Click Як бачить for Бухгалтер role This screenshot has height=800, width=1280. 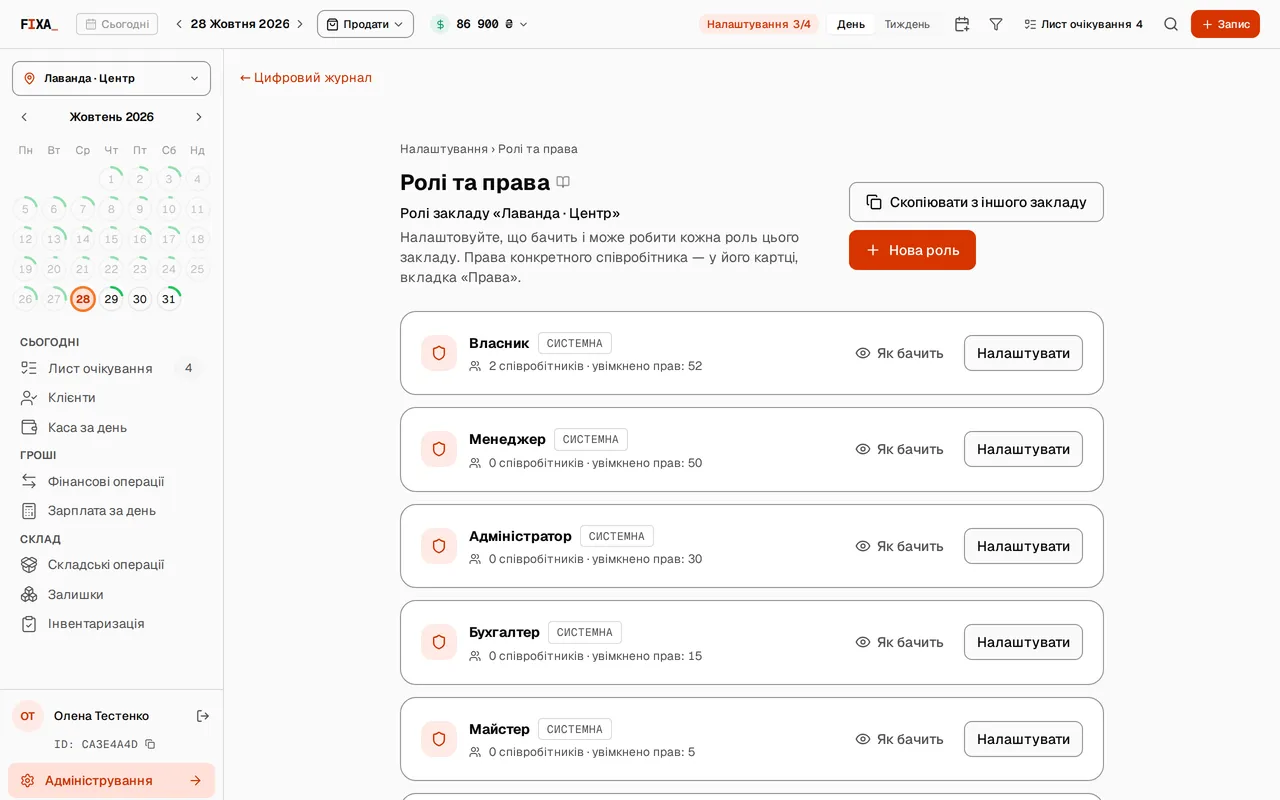click(899, 642)
